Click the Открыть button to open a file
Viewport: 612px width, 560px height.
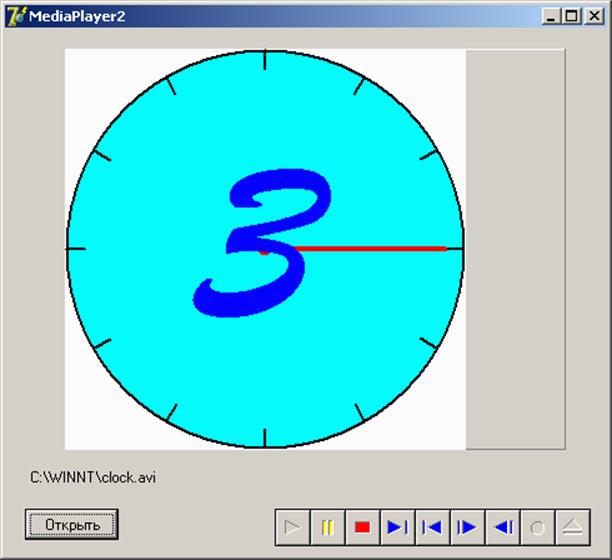coord(72,524)
